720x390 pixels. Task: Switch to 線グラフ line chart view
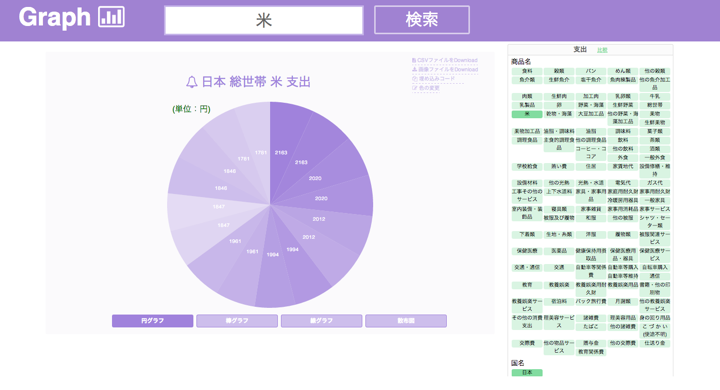[321, 321]
